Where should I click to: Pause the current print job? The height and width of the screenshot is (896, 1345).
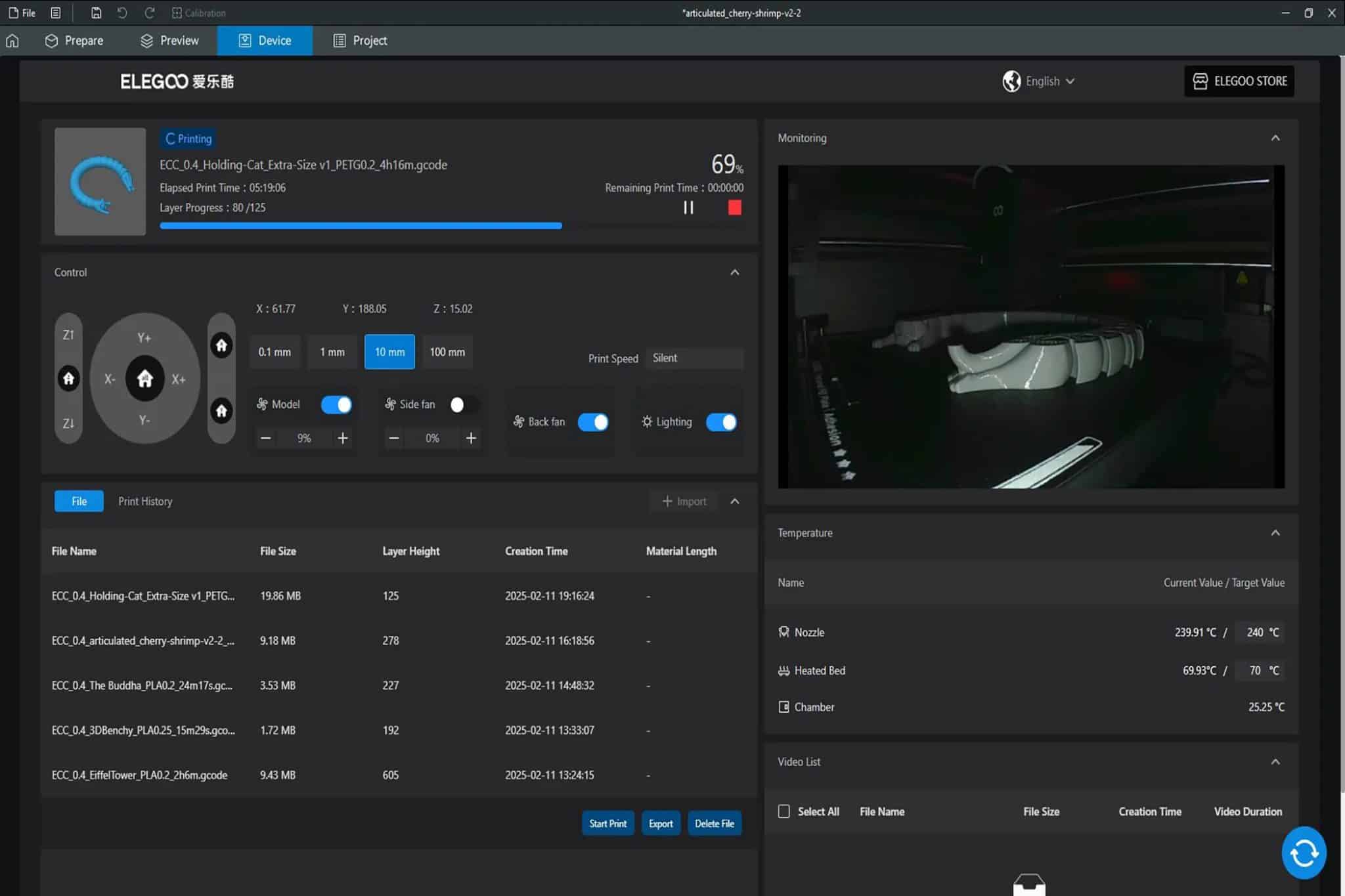(x=688, y=207)
